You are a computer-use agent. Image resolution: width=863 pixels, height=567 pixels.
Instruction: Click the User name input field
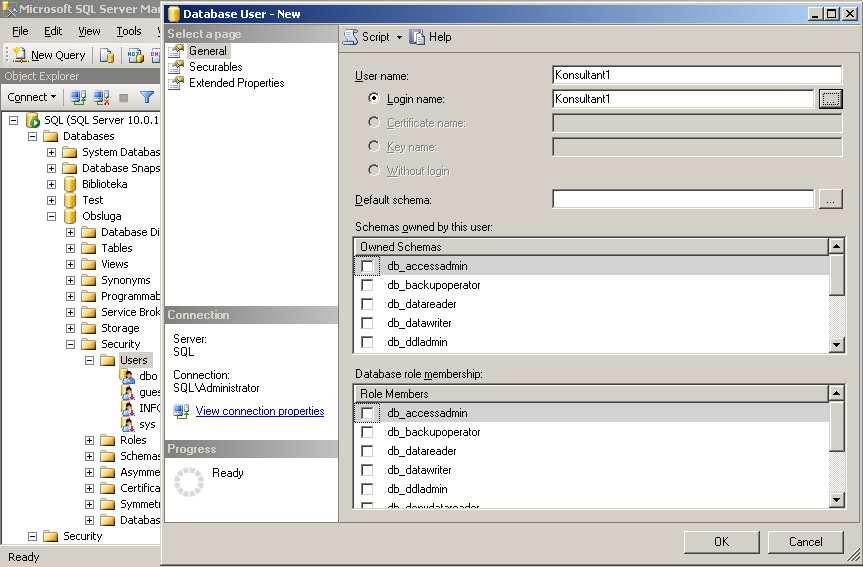click(697, 75)
